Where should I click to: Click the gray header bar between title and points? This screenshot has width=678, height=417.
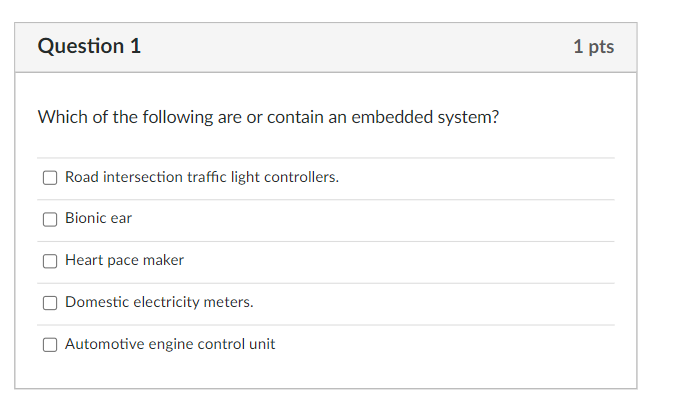click(357, 47)
